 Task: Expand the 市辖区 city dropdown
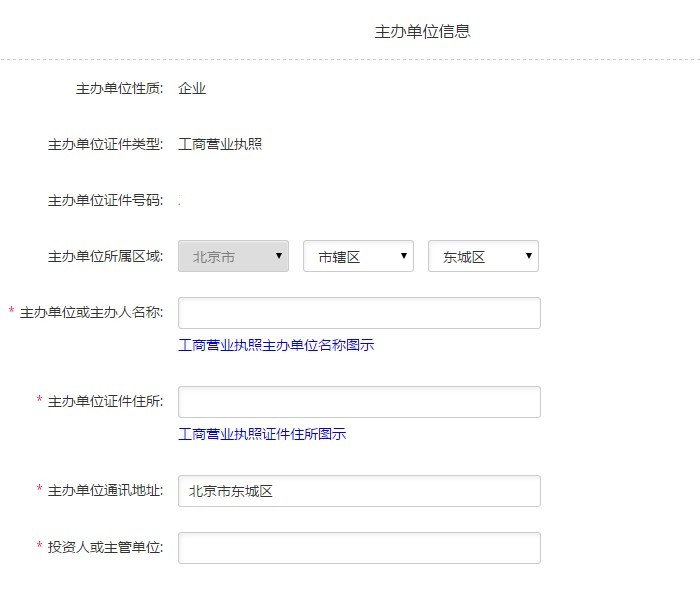click(x=358, y=256)
